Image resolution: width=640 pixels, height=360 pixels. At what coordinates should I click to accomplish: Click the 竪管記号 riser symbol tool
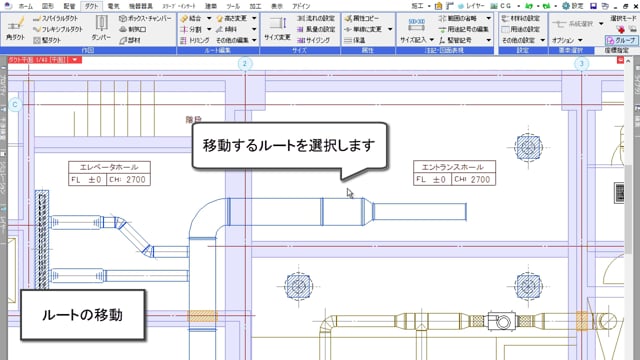[x=455, y=40]
